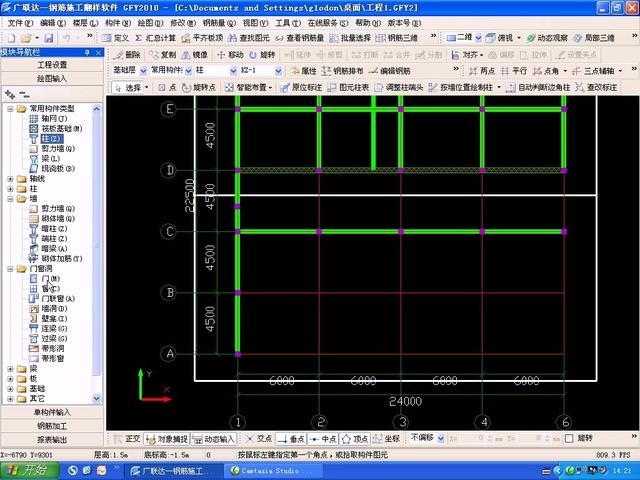Click 镜像 mirror tool
Viewport: 640px width, 480px height.
[195, 55]
